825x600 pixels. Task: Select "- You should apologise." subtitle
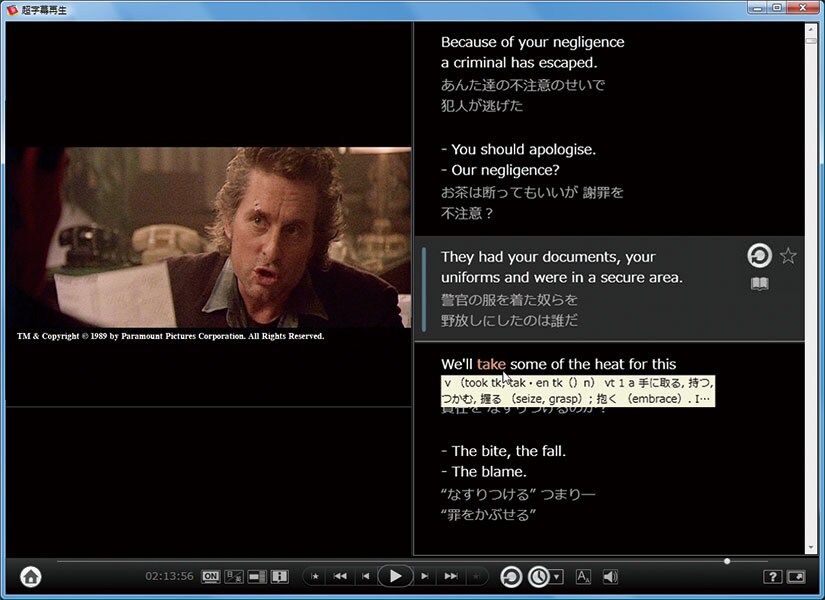[x=518, y=149]
